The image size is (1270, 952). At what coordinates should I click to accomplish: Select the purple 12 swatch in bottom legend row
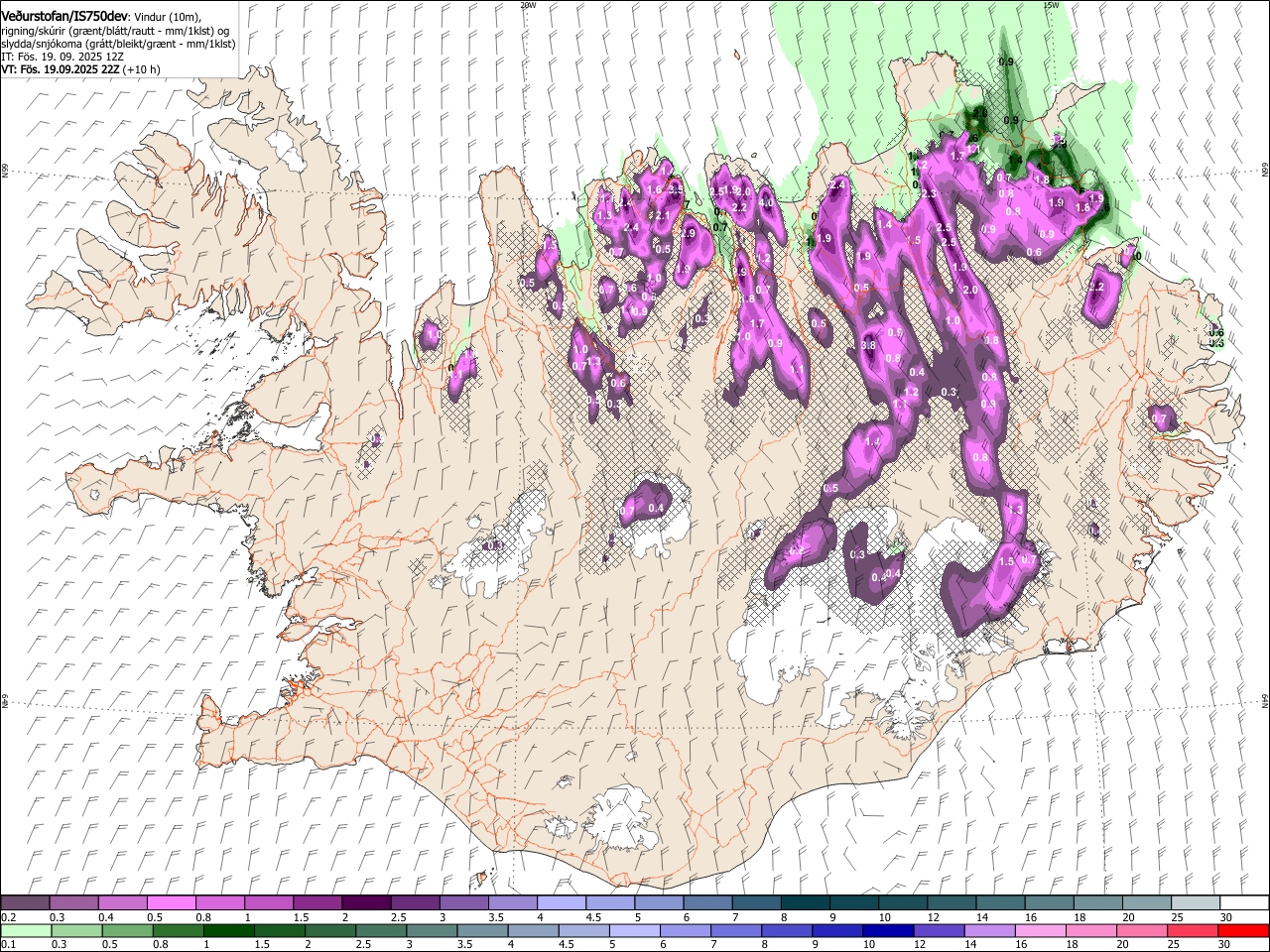[x=939, y=930]
